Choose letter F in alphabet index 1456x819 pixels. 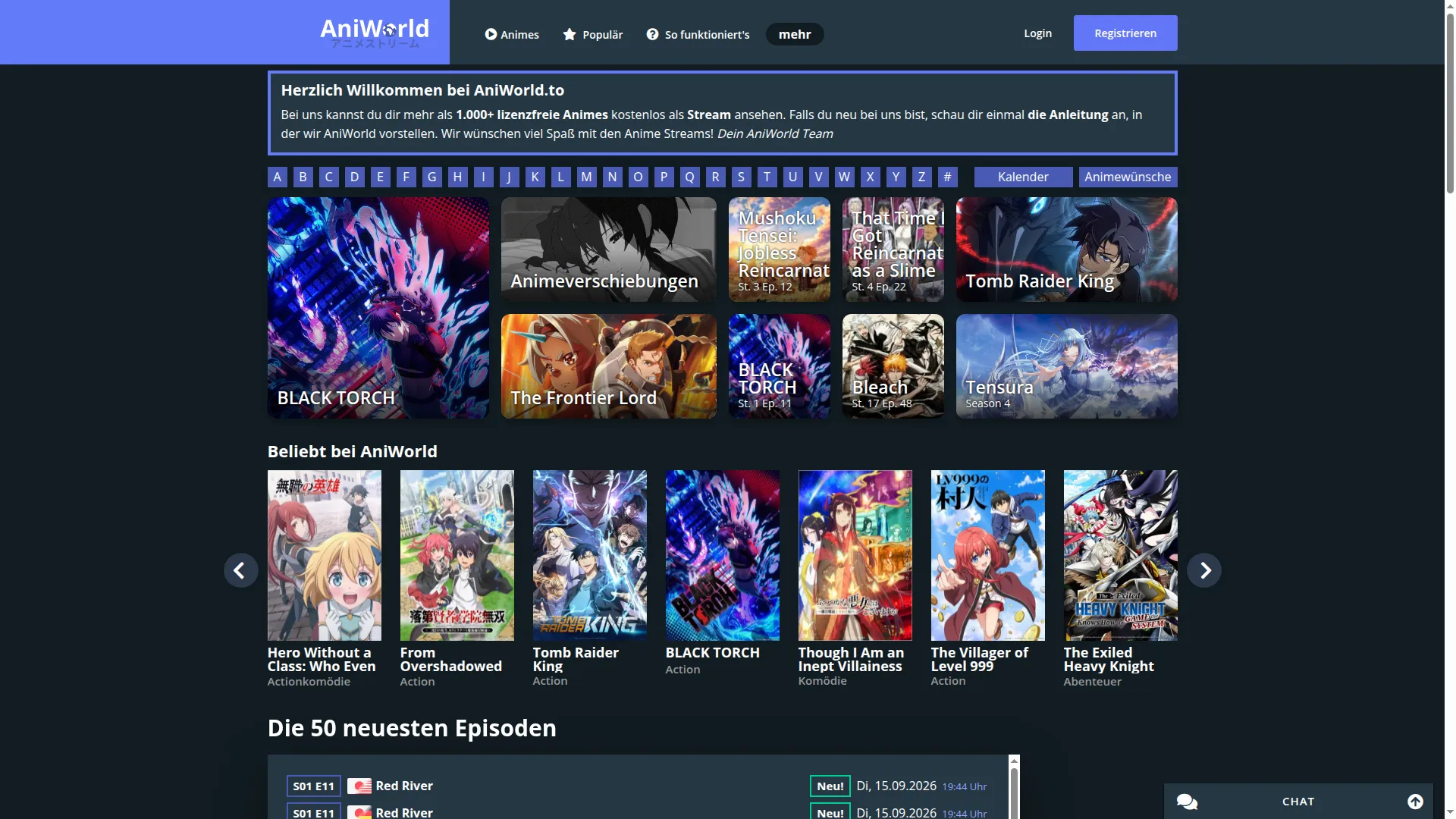pos(406,177)
